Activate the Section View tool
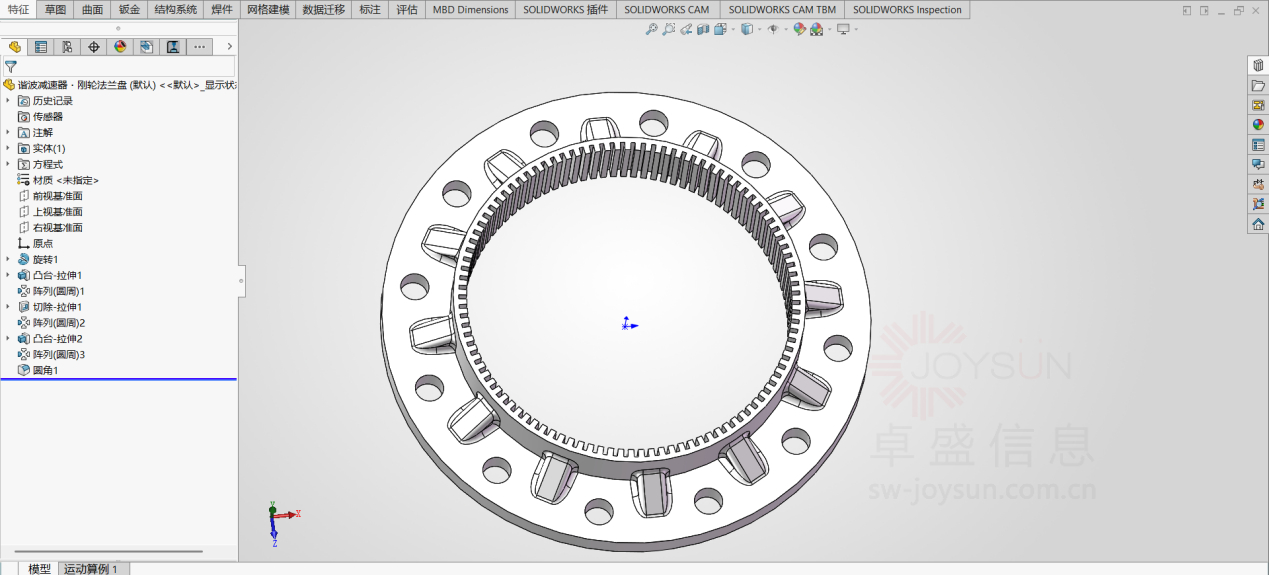 click(x=703, y=29)
